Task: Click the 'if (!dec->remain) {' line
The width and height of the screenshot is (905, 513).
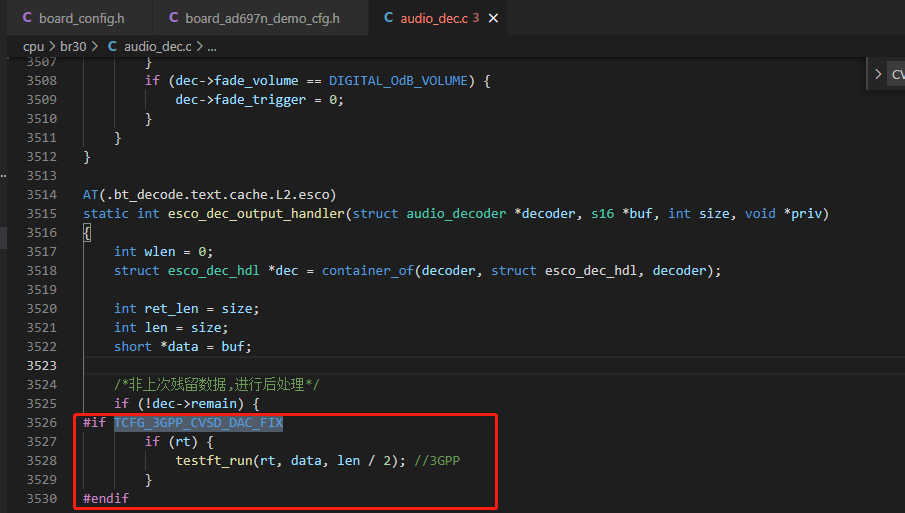Action: pos(186,404)
